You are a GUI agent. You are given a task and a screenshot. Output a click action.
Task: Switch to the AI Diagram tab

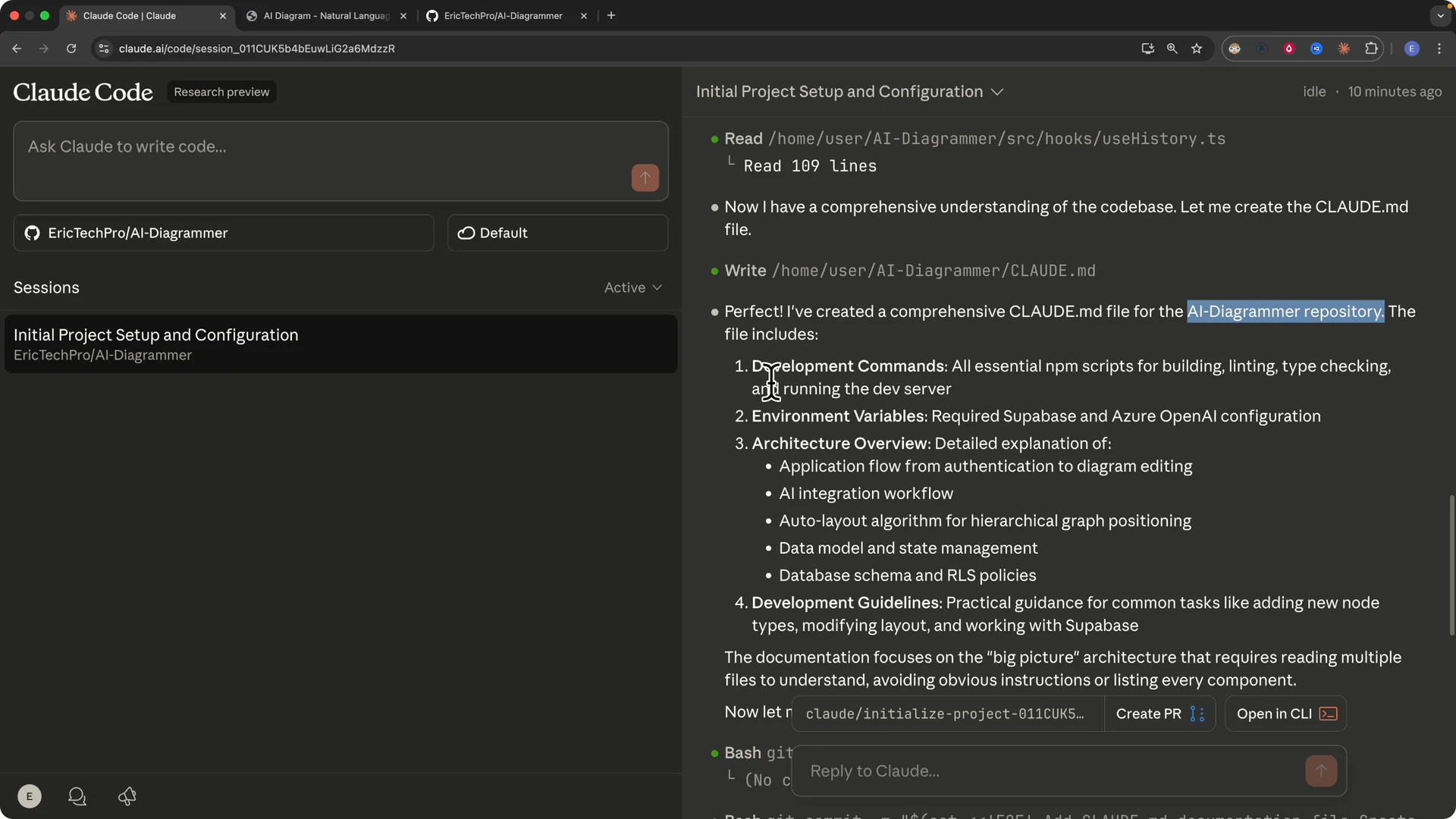point(326,16)
